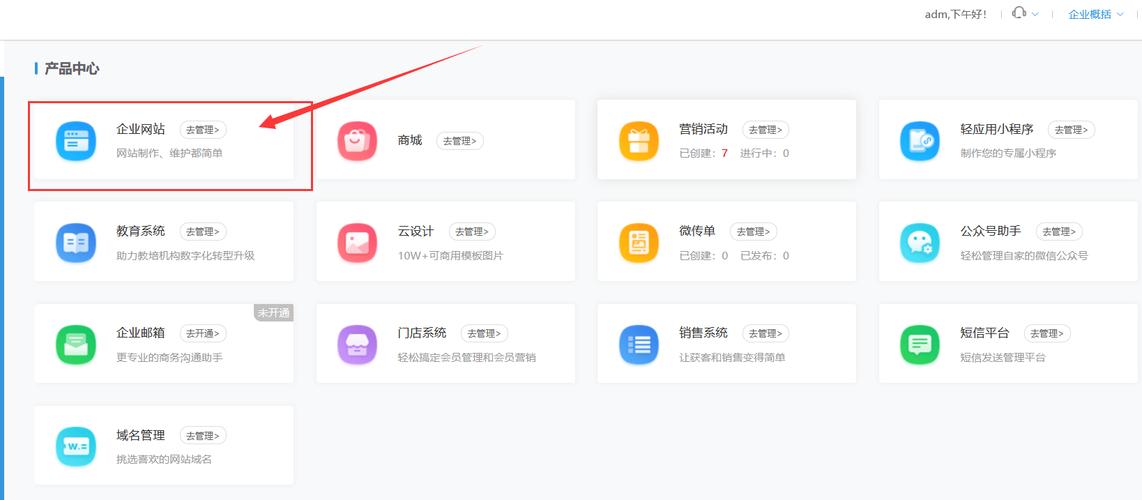Click the 营销活动 title text
Image resolution: width=1142 pixels, height=500 pixels.
pos(704,130)
